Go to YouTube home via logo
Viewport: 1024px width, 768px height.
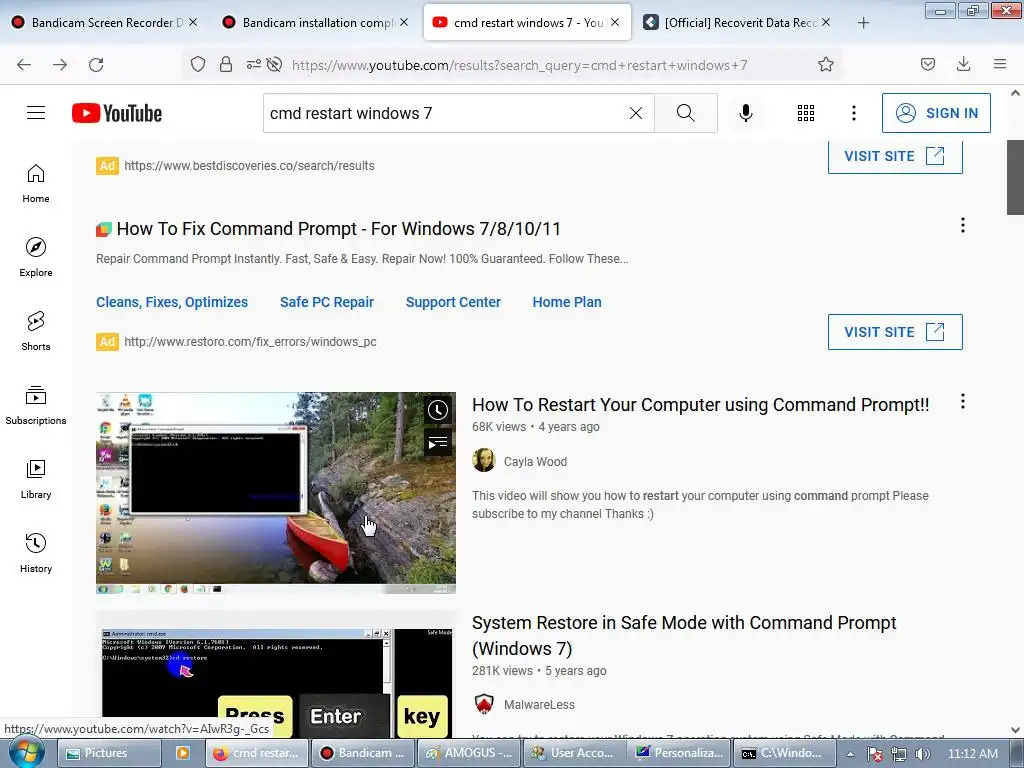coord(117,113)
